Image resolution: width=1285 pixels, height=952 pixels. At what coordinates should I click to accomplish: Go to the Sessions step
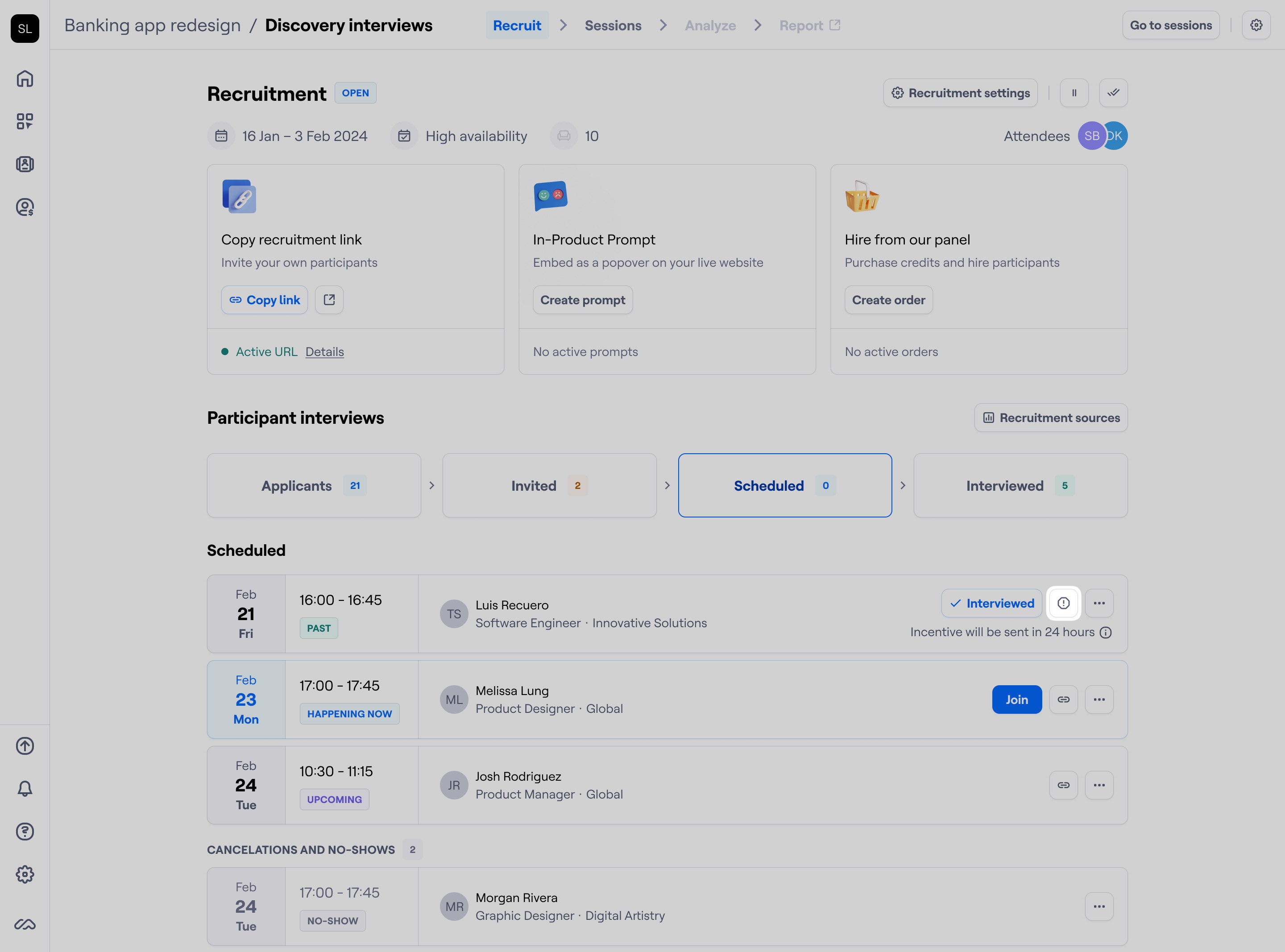613,25
